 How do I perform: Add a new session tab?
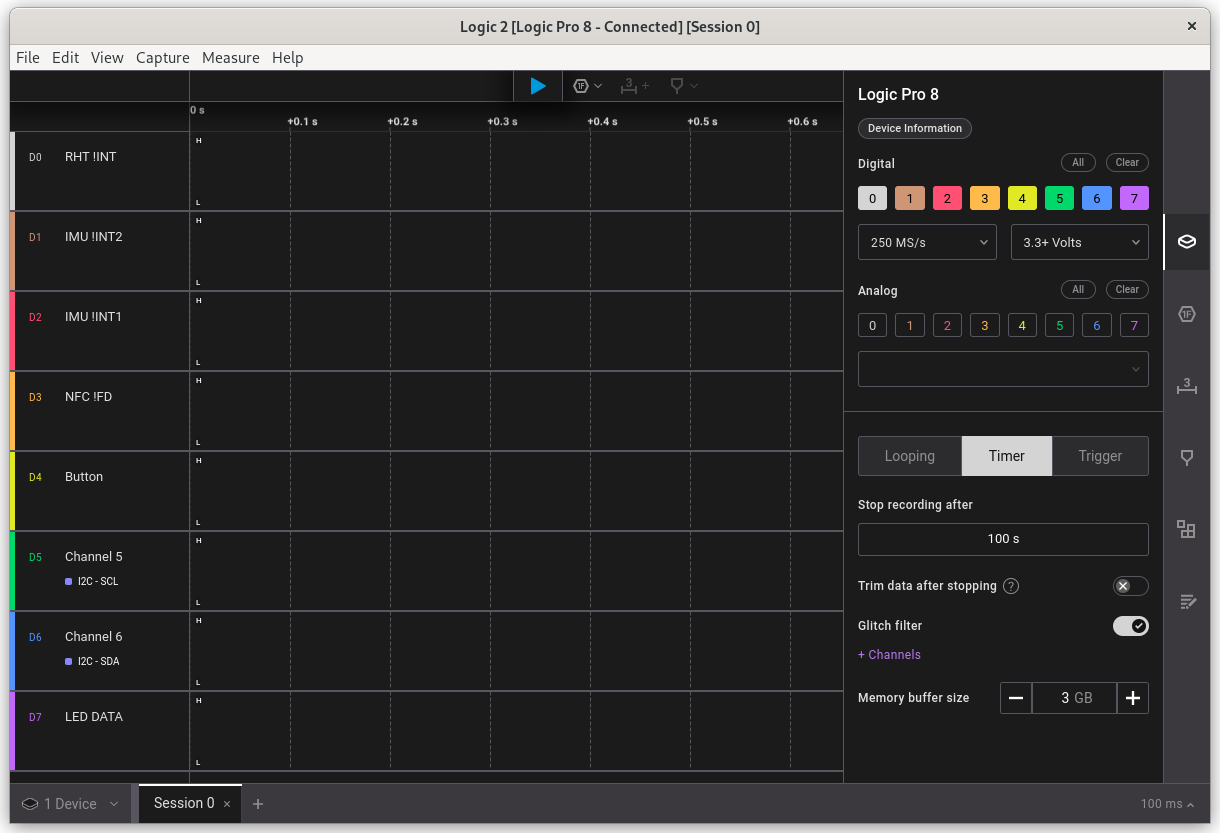[x=258, y=804]
